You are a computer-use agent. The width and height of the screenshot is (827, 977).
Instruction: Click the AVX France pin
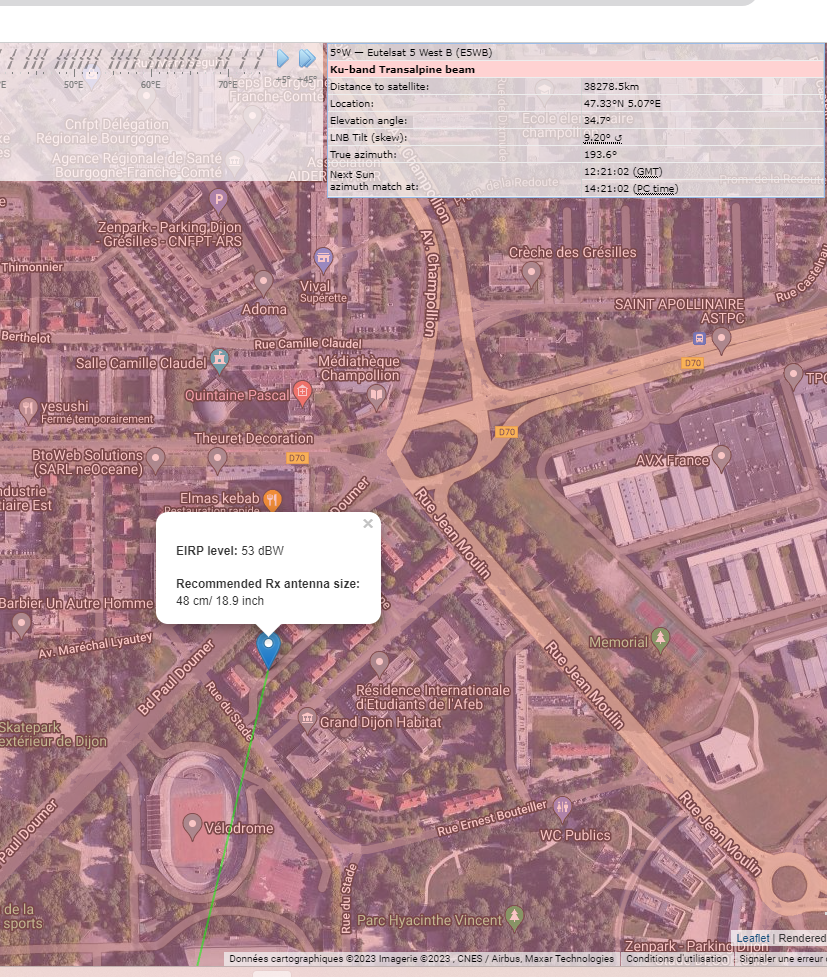(721, 458)
